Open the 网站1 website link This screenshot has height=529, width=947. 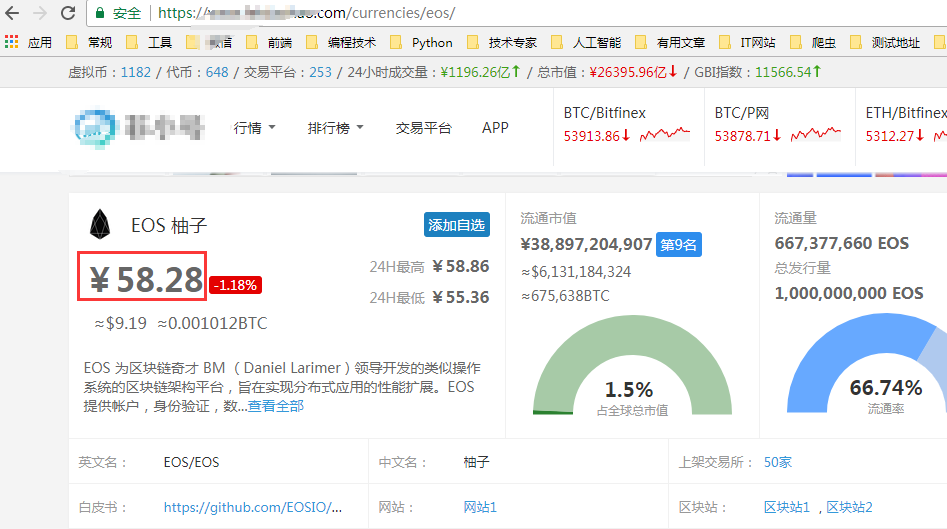point(480,507)
